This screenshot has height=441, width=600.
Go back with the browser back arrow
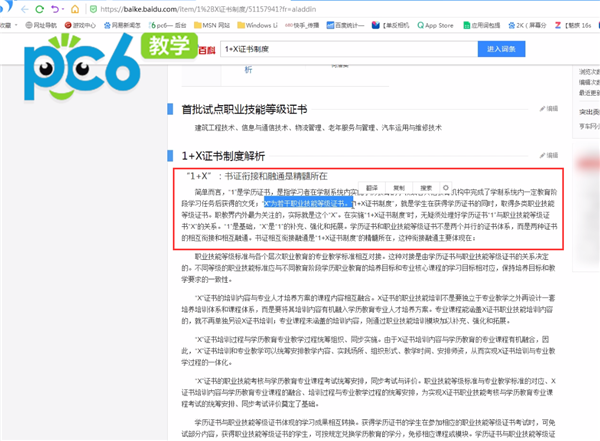(x=25, y=9)
